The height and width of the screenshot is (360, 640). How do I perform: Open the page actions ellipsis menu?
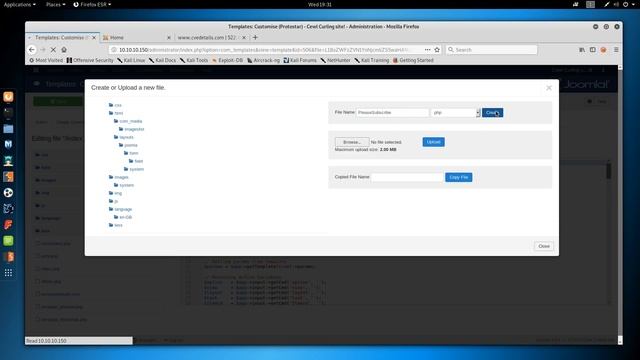(427, 49)
